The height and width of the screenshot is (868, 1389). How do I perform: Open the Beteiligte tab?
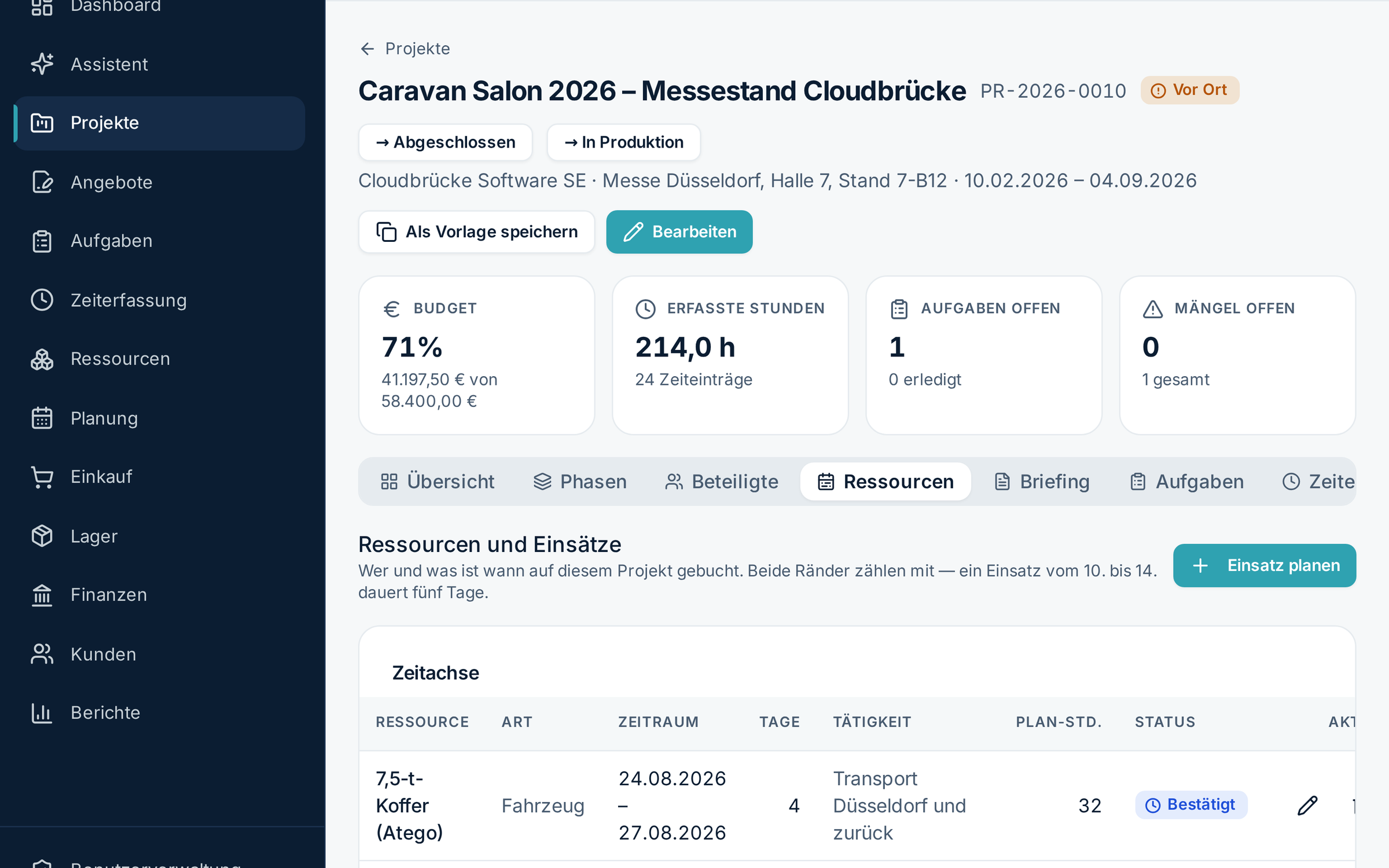click(x=722, y=481)
